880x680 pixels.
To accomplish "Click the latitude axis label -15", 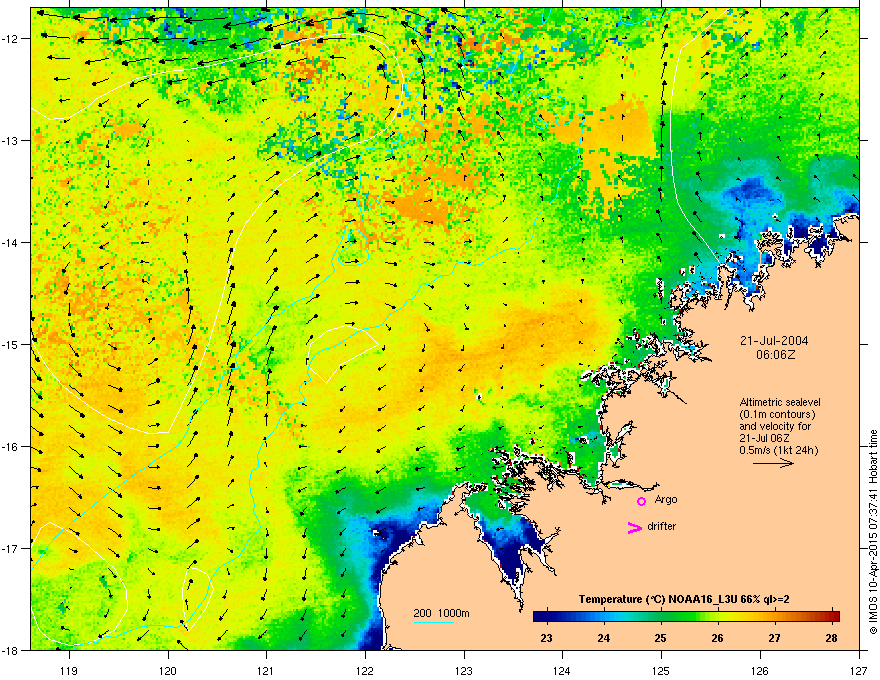I will click(10, 344).
